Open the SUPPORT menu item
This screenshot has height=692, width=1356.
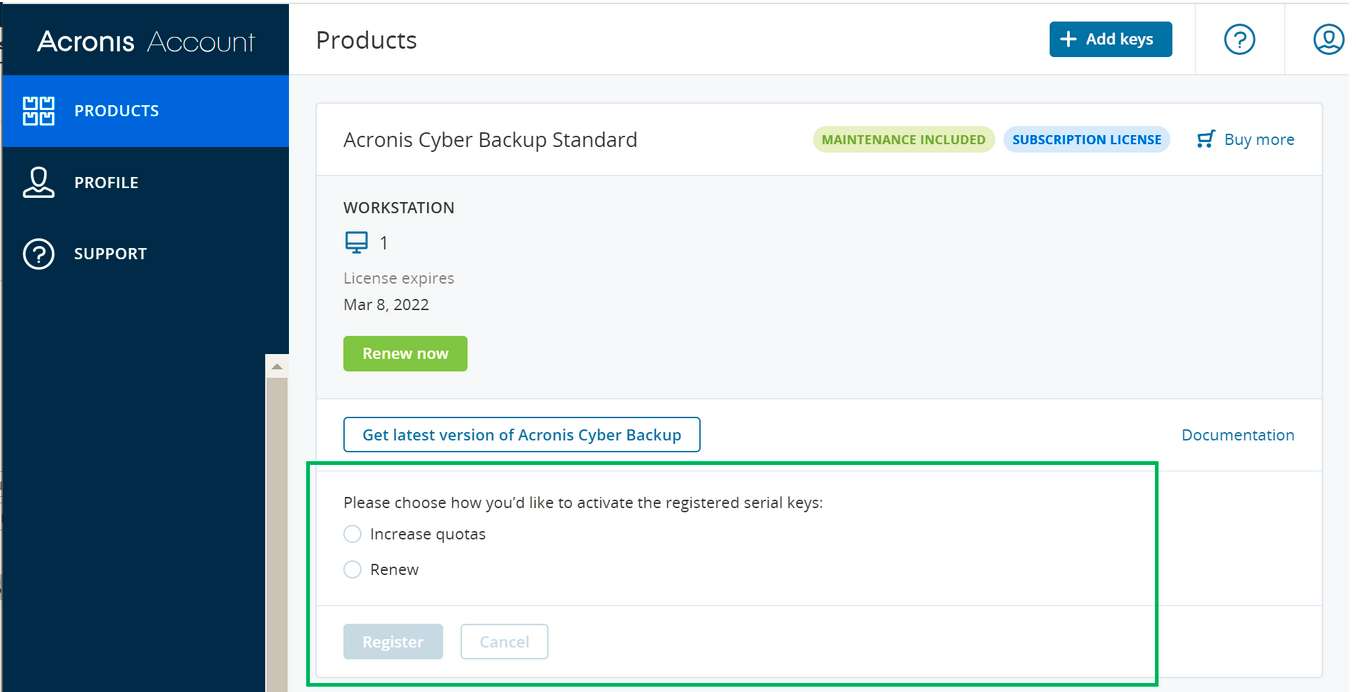point(110,254)
